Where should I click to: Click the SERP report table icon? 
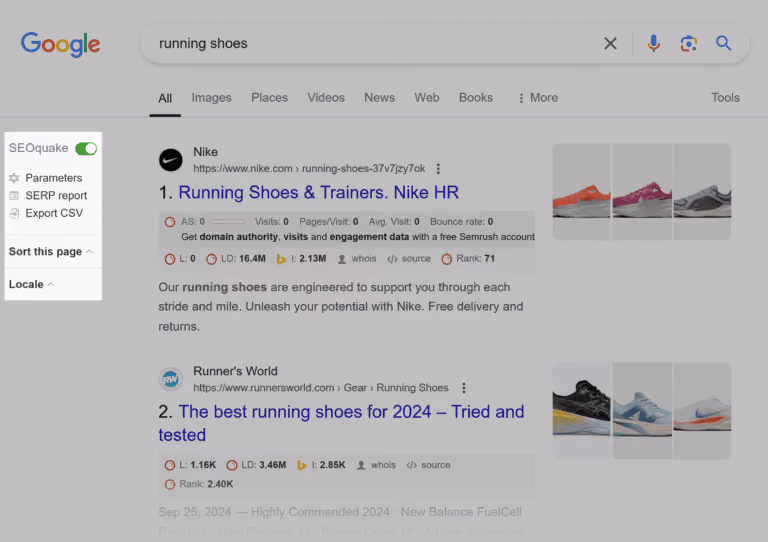(x=14, y=195)
